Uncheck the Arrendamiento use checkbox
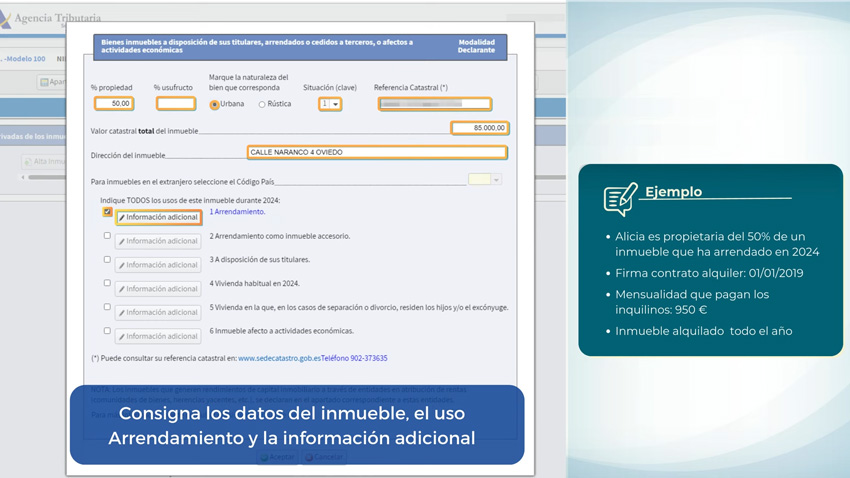 click(x=107, y=212)
